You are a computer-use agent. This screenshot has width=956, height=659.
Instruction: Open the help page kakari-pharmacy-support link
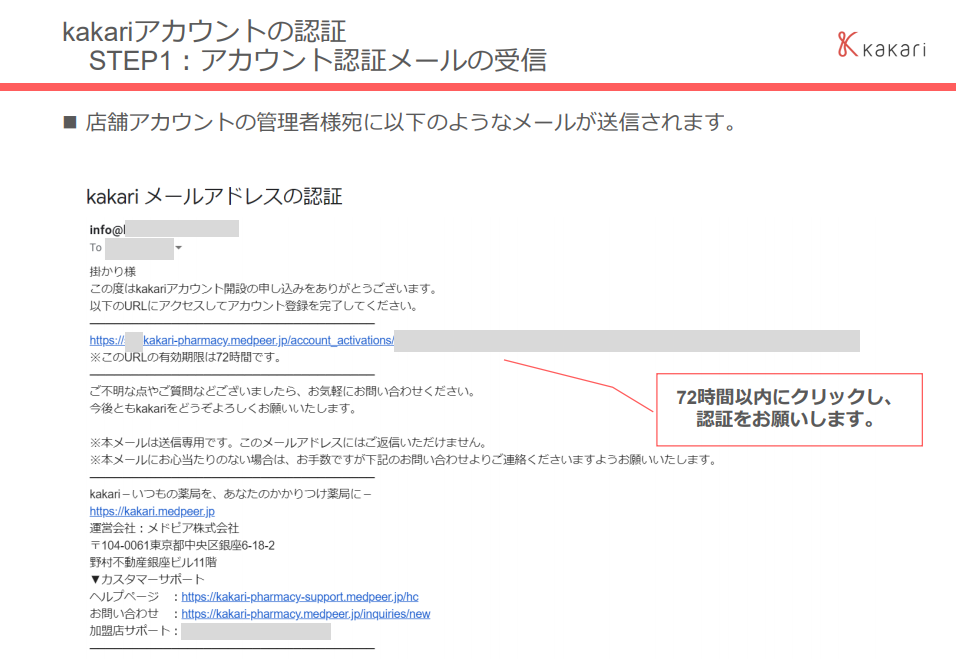[299, 596]
